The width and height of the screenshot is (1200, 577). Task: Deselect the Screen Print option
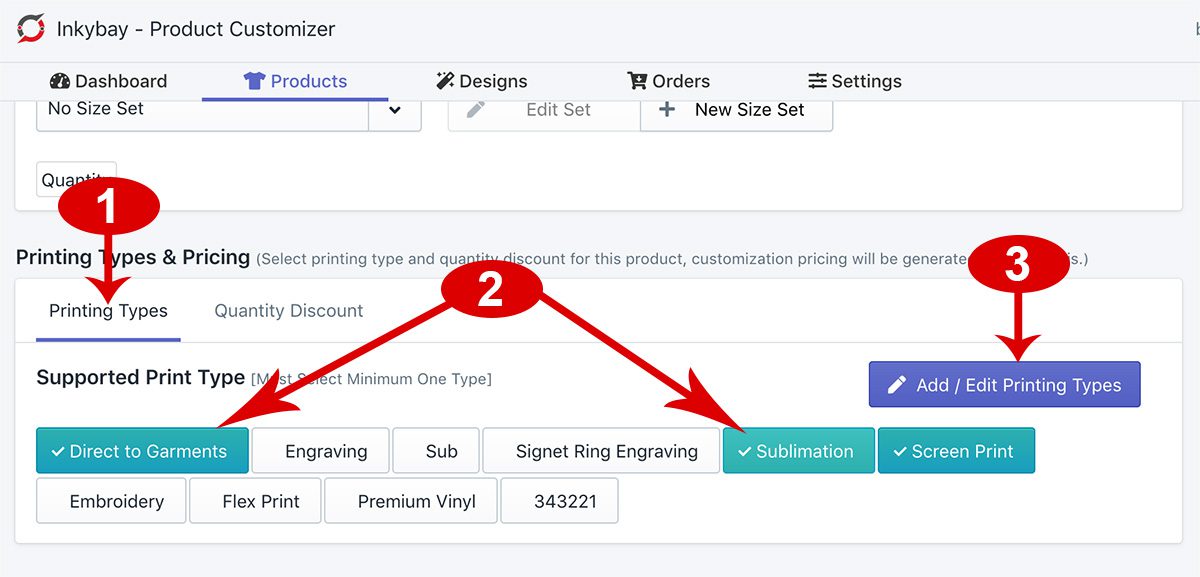click(956, 451)
